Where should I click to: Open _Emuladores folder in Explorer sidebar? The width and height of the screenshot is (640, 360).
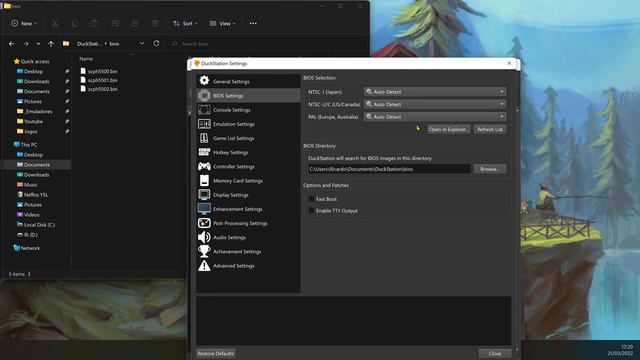pyautogui.click(x=35, y=111)
